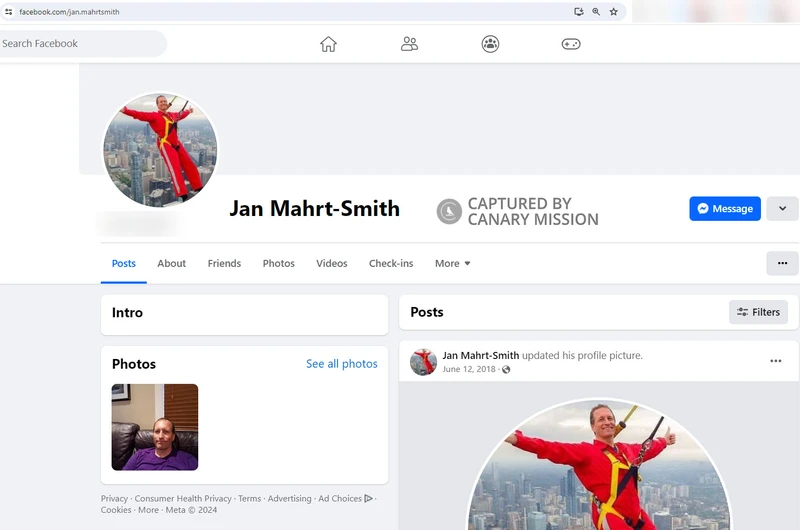Viewport: 800px width, 530px height.
Task: Select the Posts tab
Action: coord(123,263)
